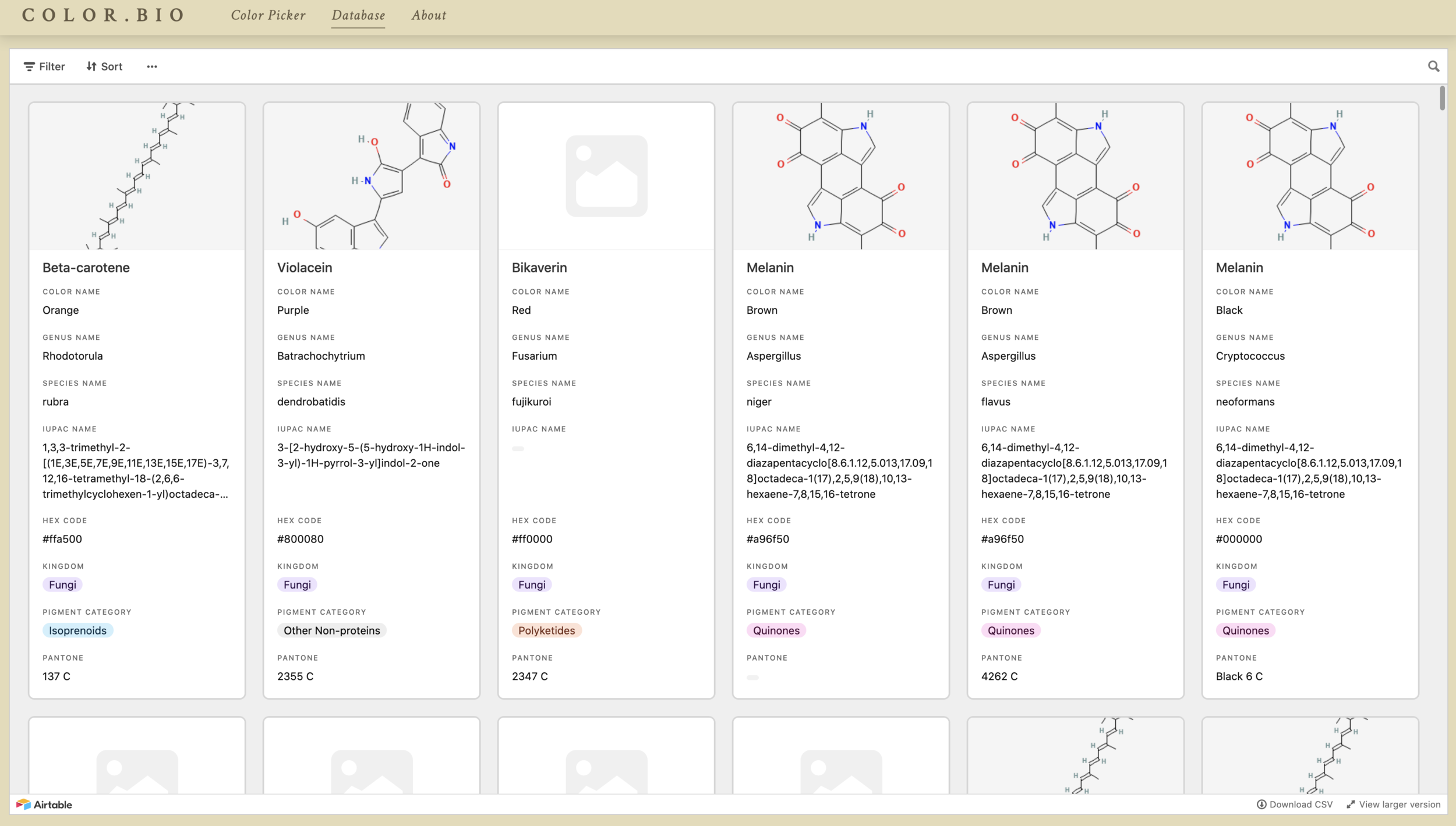Click the Isoprenoids pigment category tag
This screenshot has height=826, width=1456.
coord(77,630)
